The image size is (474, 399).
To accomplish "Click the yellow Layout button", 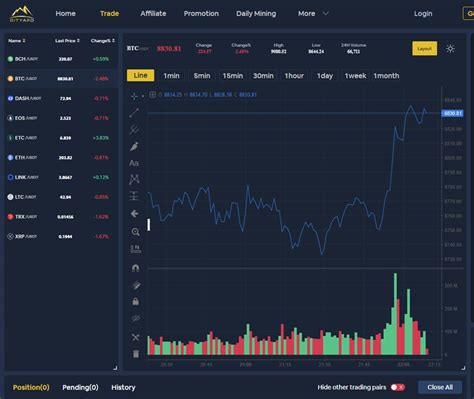I will [424, 49].
